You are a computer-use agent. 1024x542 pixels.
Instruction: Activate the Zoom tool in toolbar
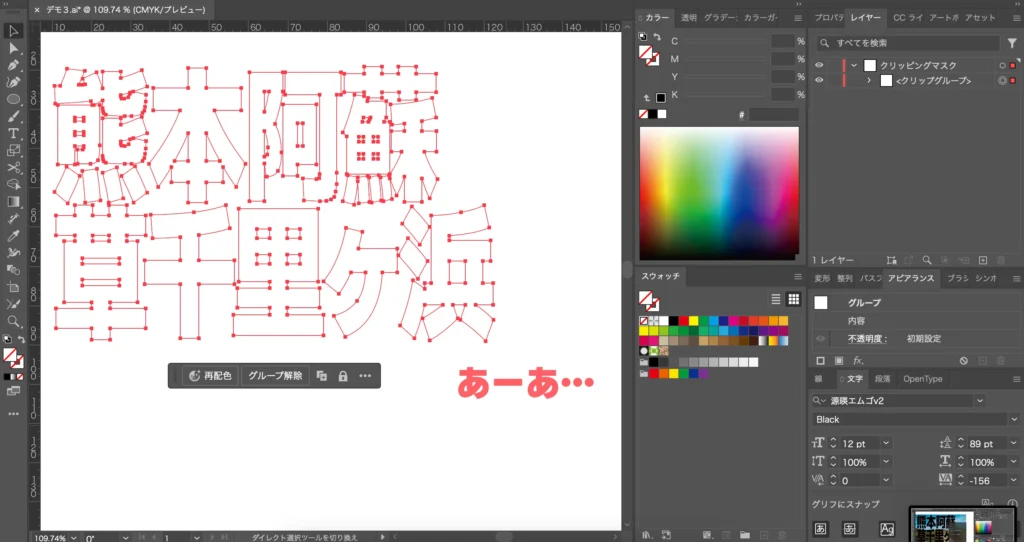pos(14,321)
